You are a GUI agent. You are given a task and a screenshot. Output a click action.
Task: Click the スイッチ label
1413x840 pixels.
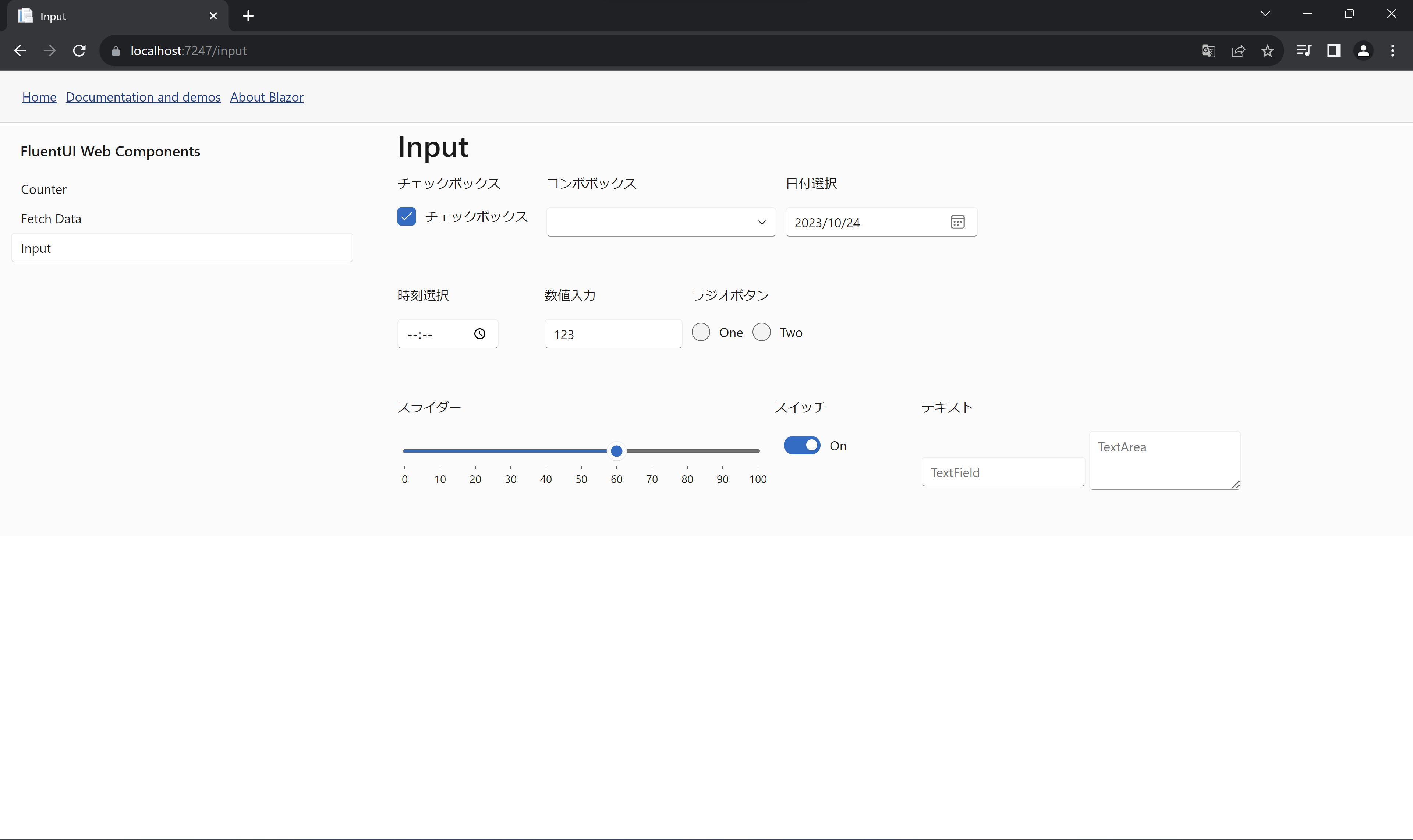[800, 407]
